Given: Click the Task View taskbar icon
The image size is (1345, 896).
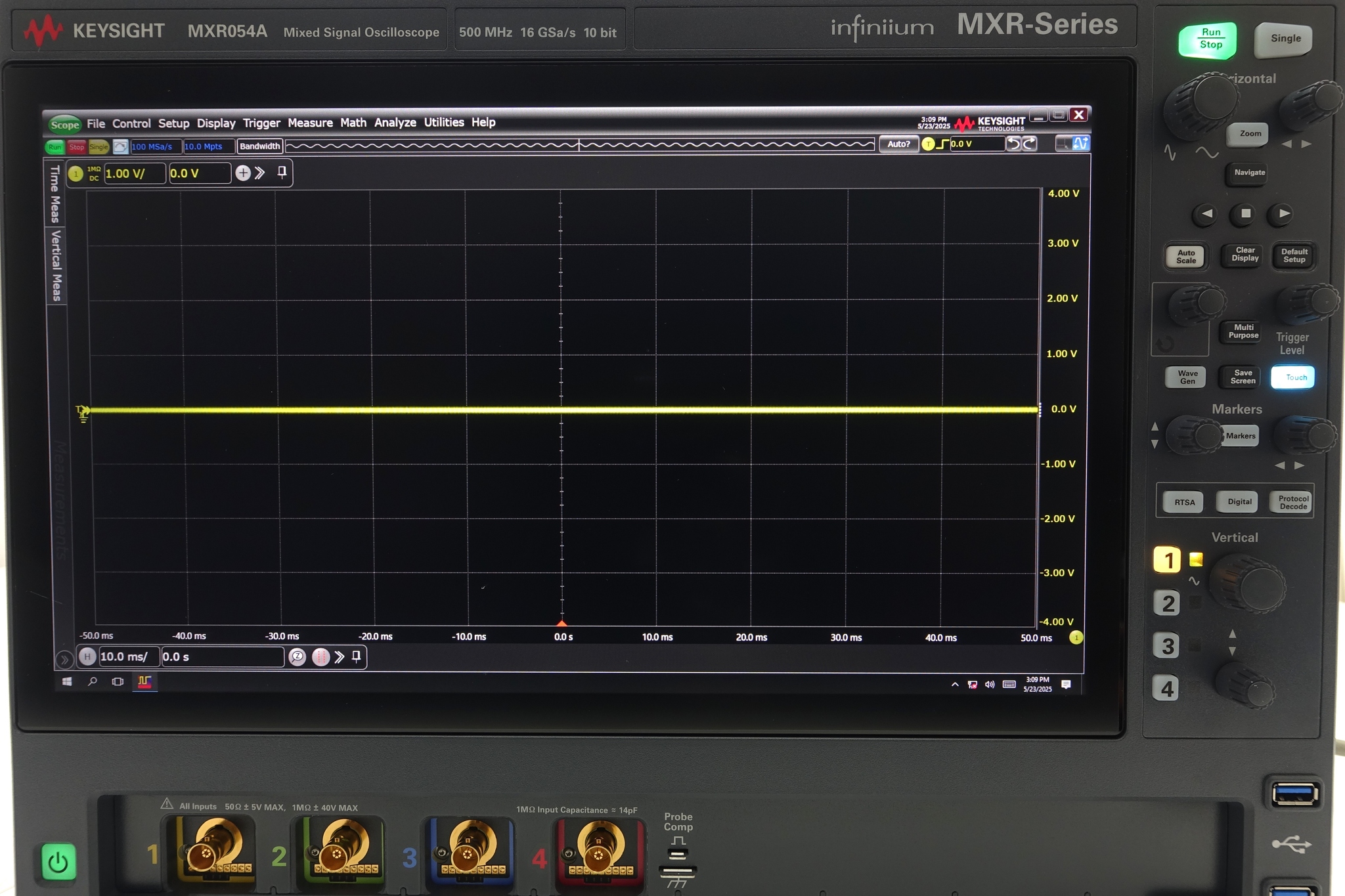Looking at the screenshot, I should click(x=118, y=682).
